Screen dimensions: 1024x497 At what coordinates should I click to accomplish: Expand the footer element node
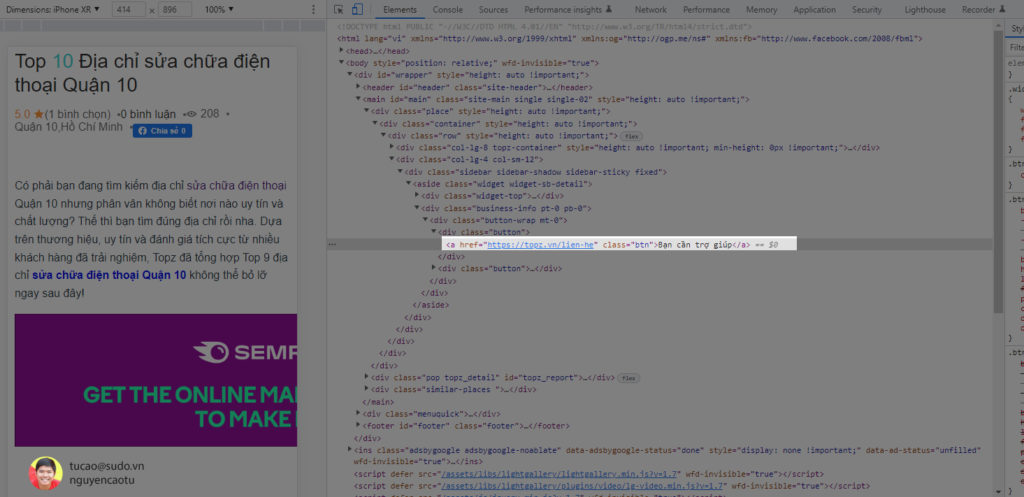[360, 425]
